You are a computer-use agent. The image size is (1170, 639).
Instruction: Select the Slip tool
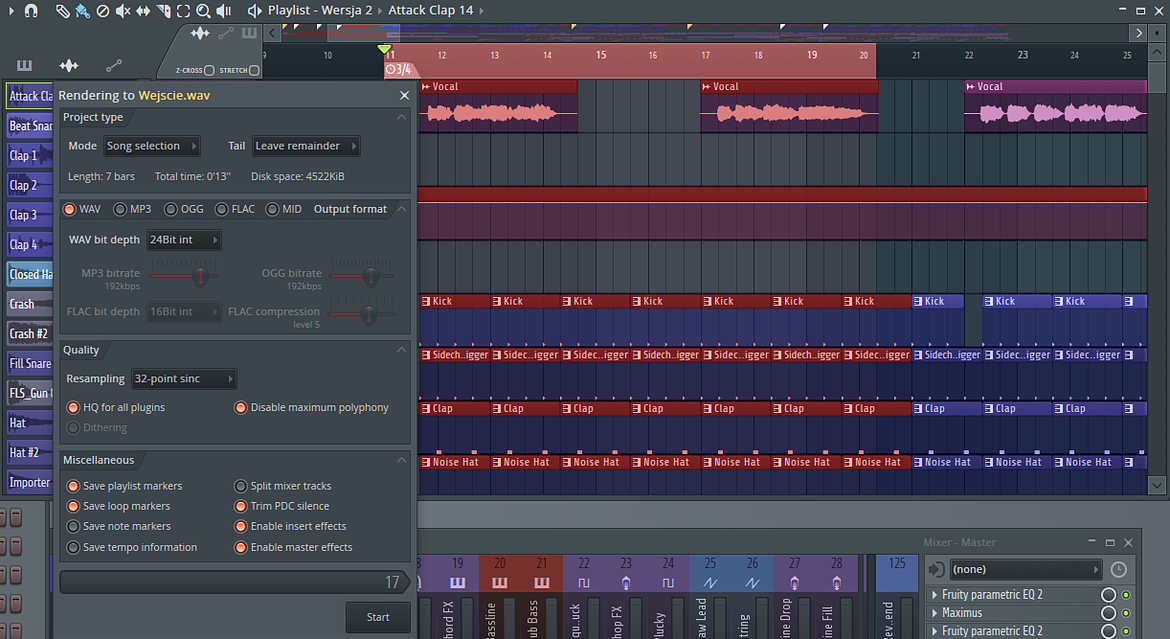(143, 10)
